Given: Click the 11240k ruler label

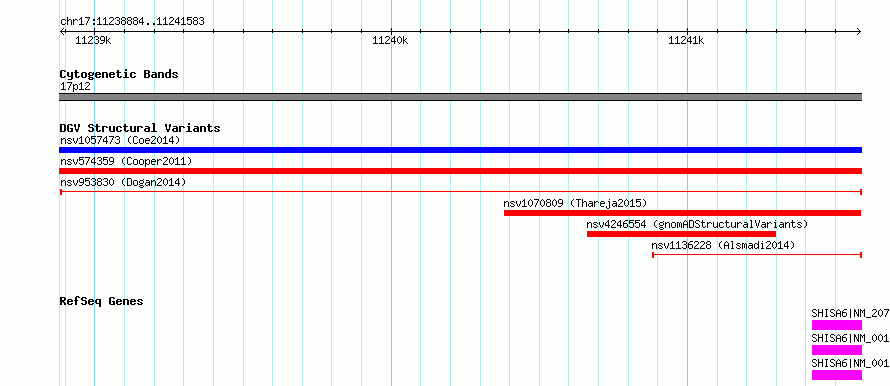Looking at the screenshot, I should (x=390, y=40).
